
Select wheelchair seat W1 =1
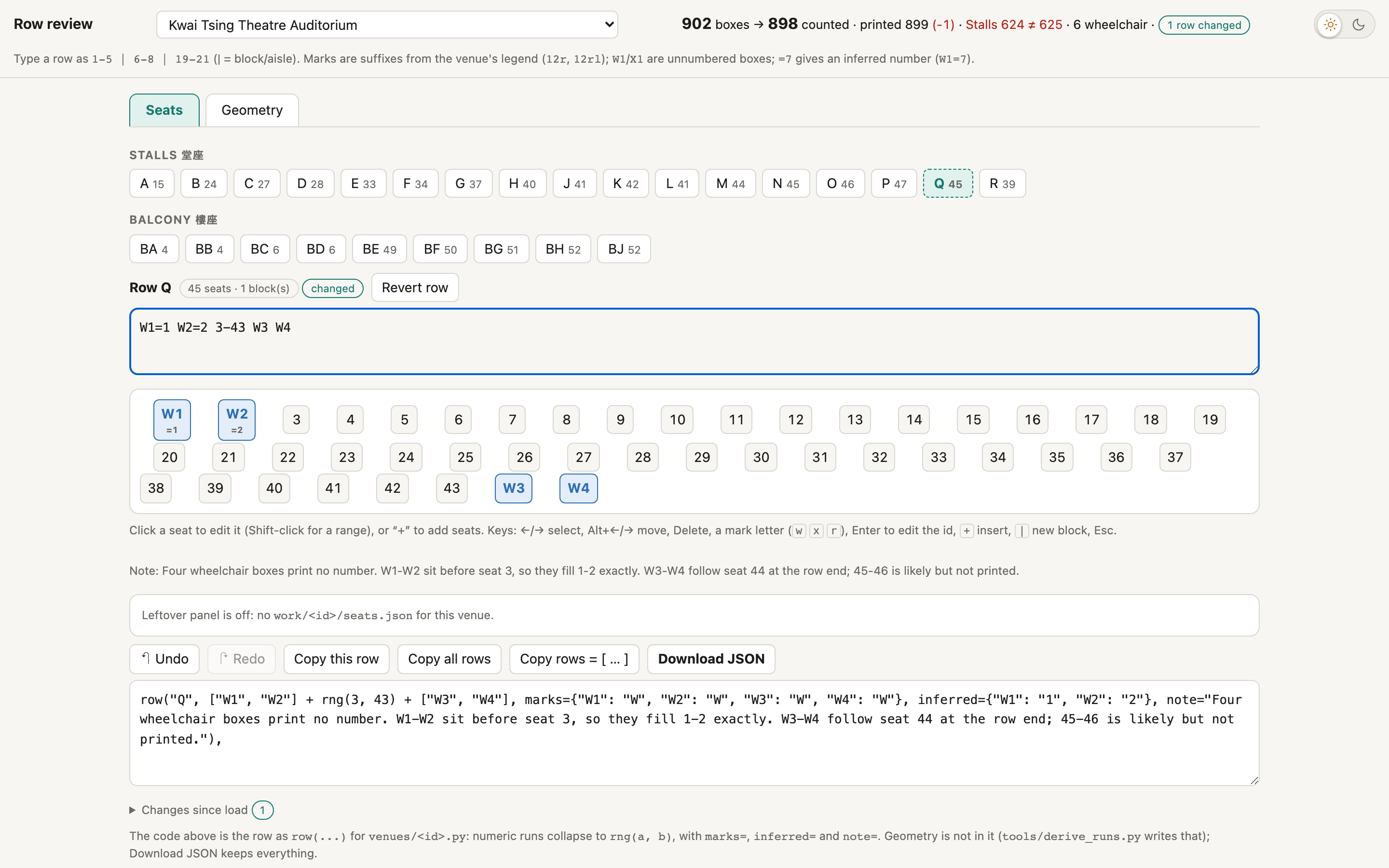pyautogui.click(x=172, y=420)
